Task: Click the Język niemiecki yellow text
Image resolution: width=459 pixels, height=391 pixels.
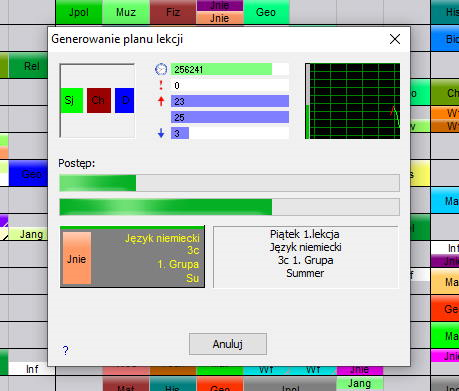Action: click(x=162, y=238)
